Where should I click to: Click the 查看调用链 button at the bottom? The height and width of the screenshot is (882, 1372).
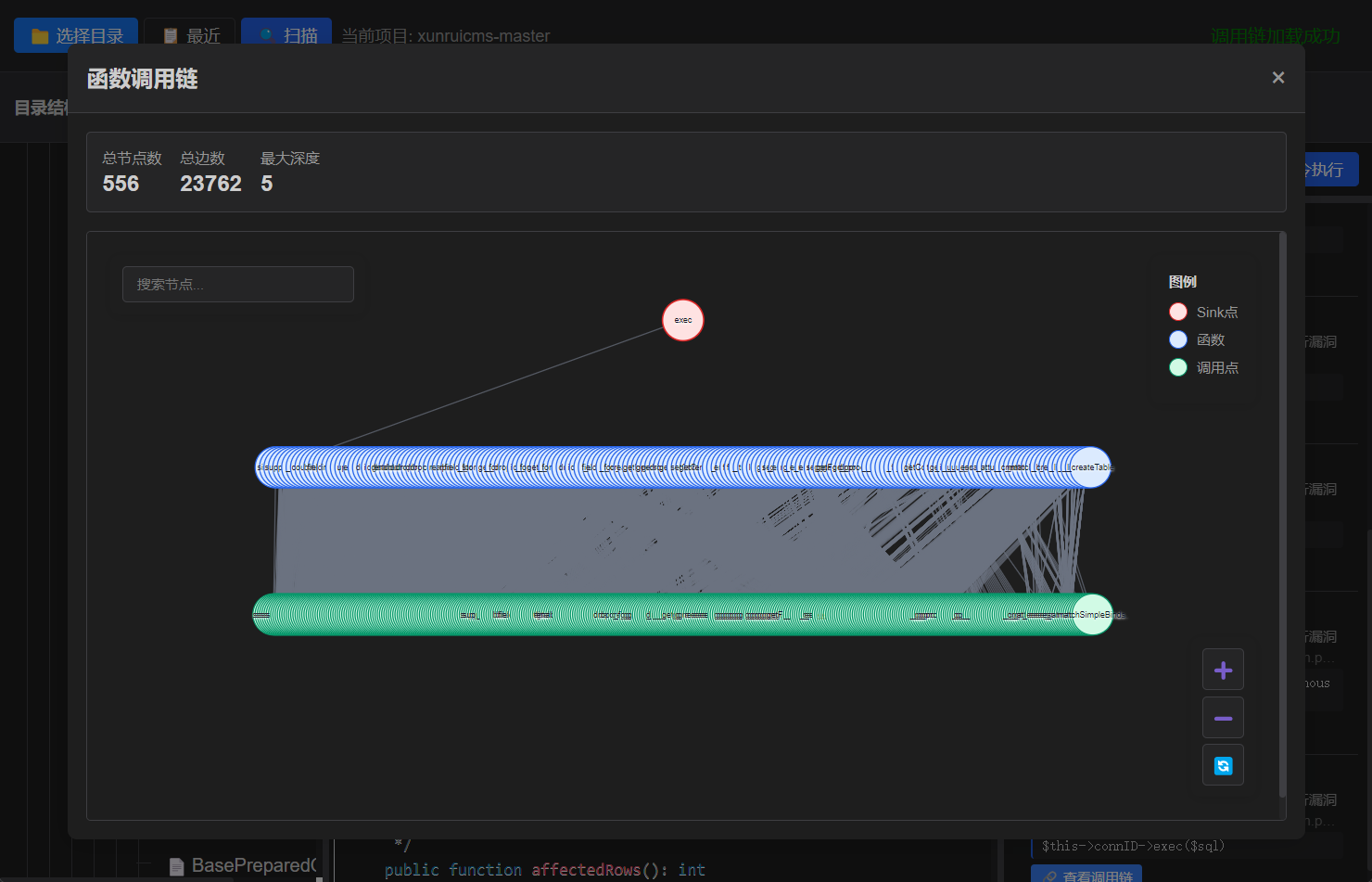click(1086, 876)
